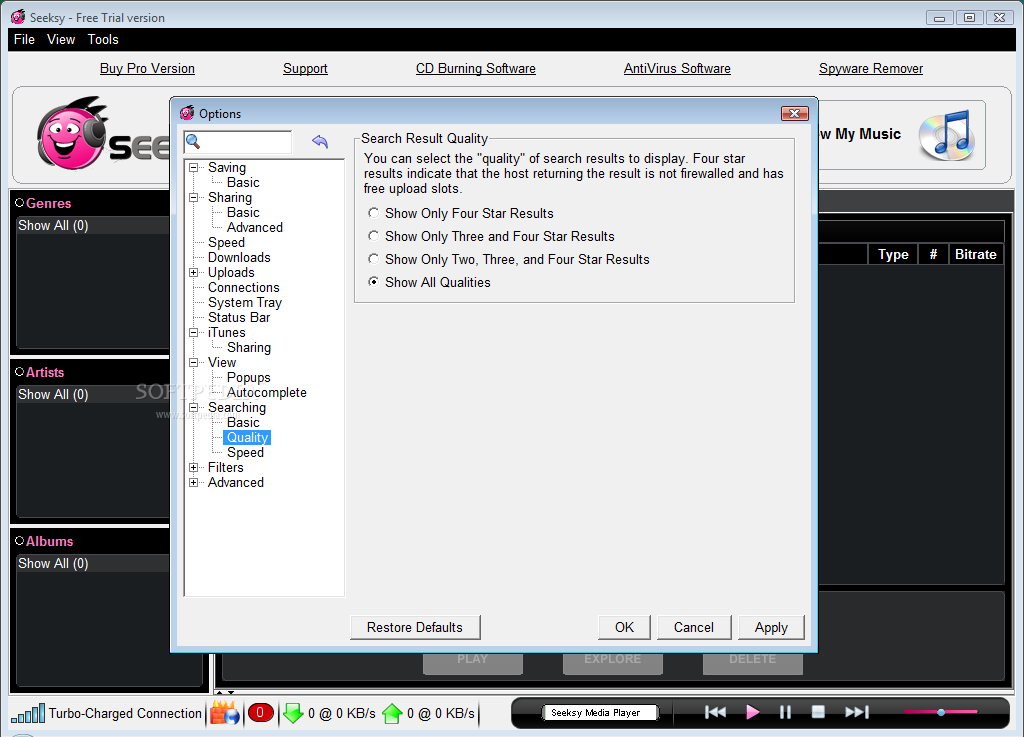Image resolution: width=1024 pixels, height=737 pixels.
Task: Select Show Only Two, Three, and Four Star
Action: pyautogui.click(x=374, y=259)
